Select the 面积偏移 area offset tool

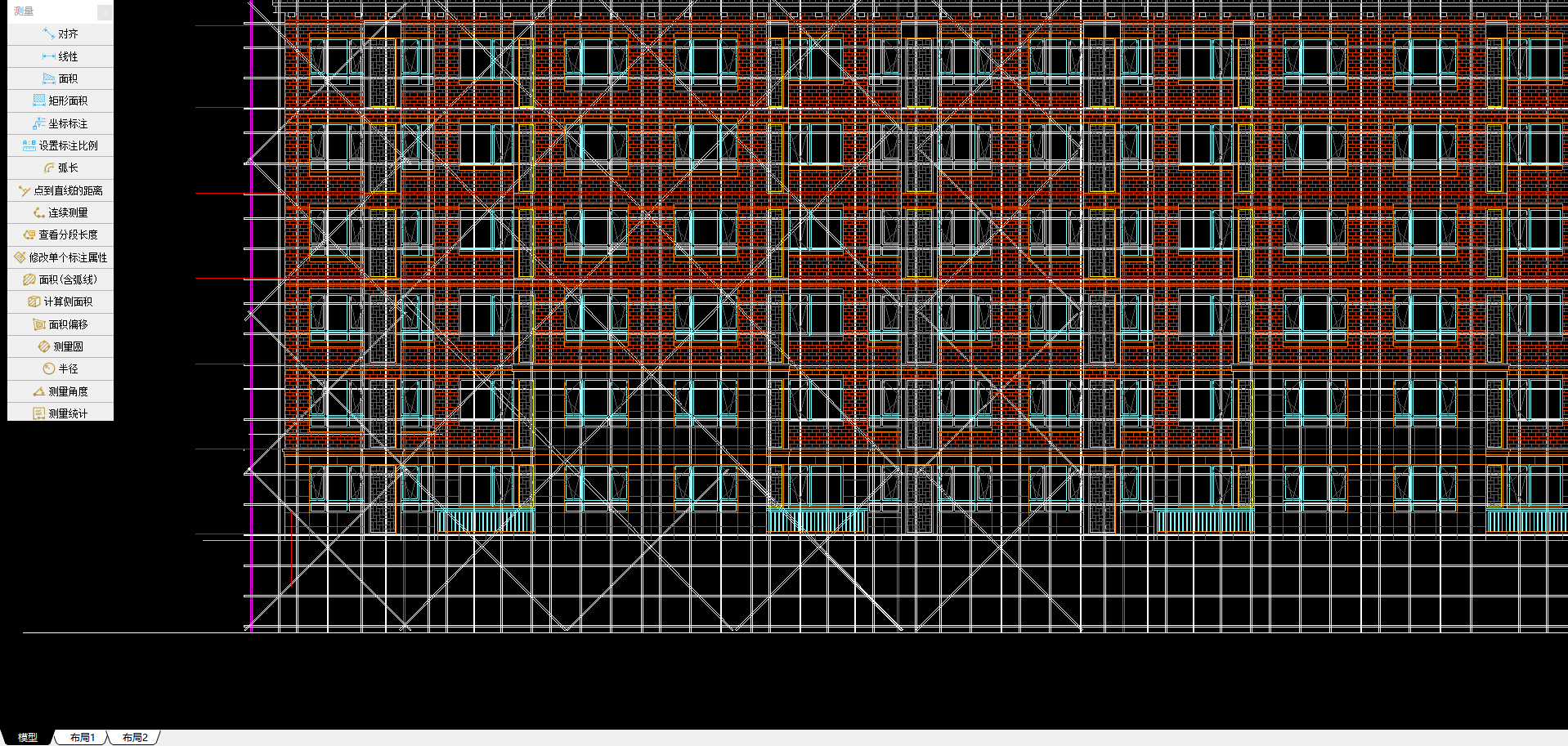click(x=60, y=324)
